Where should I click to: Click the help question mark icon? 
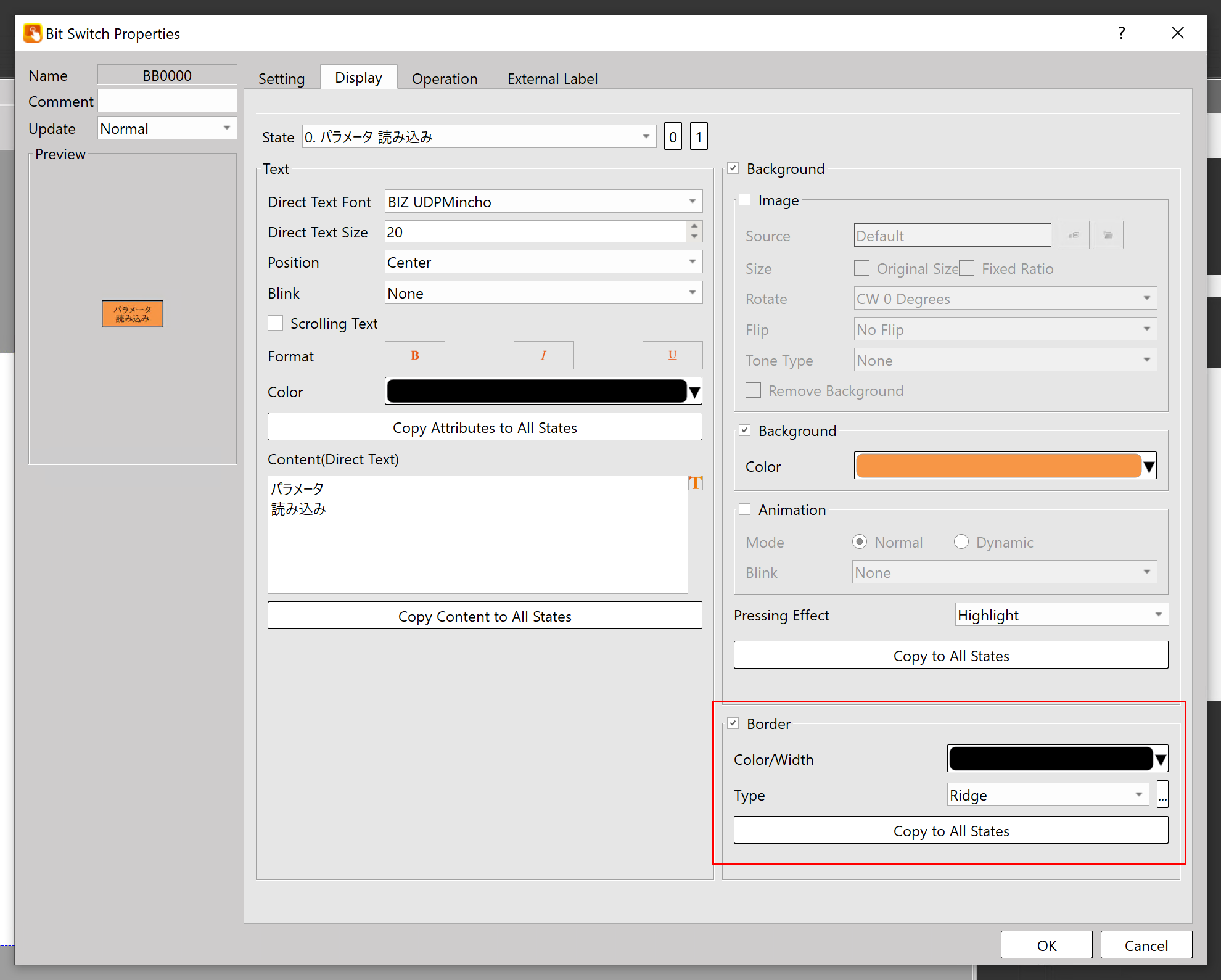pyautogui.click(x=1122, y=33)
